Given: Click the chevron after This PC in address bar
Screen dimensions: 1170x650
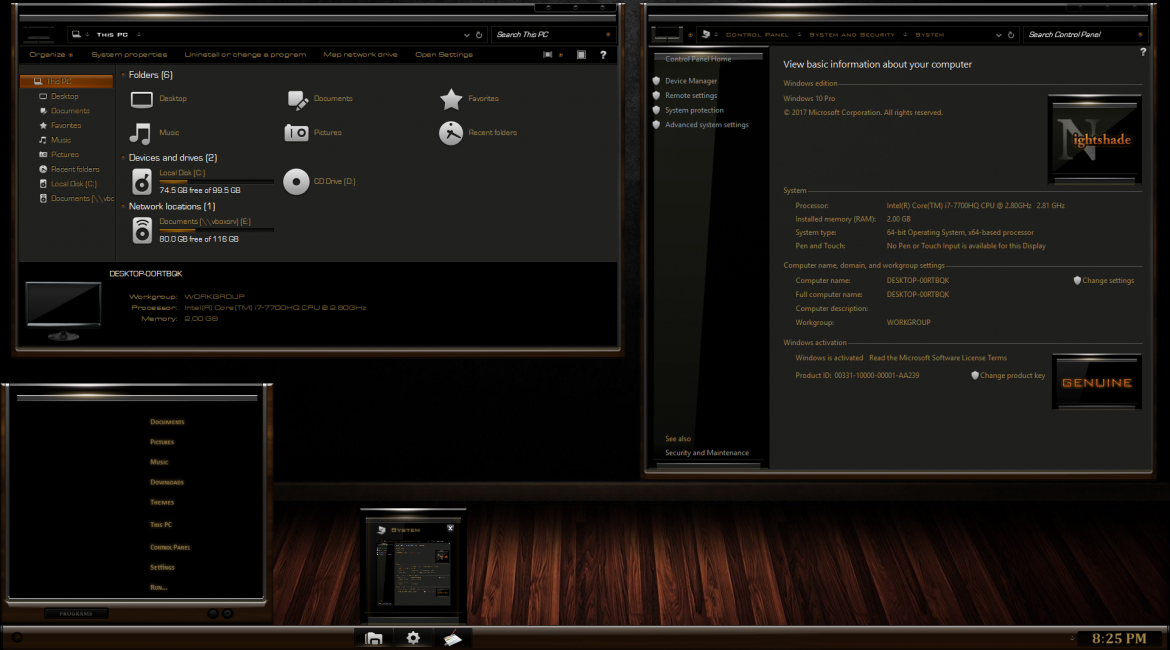Looking at the screenshot, I should [139, 35].
